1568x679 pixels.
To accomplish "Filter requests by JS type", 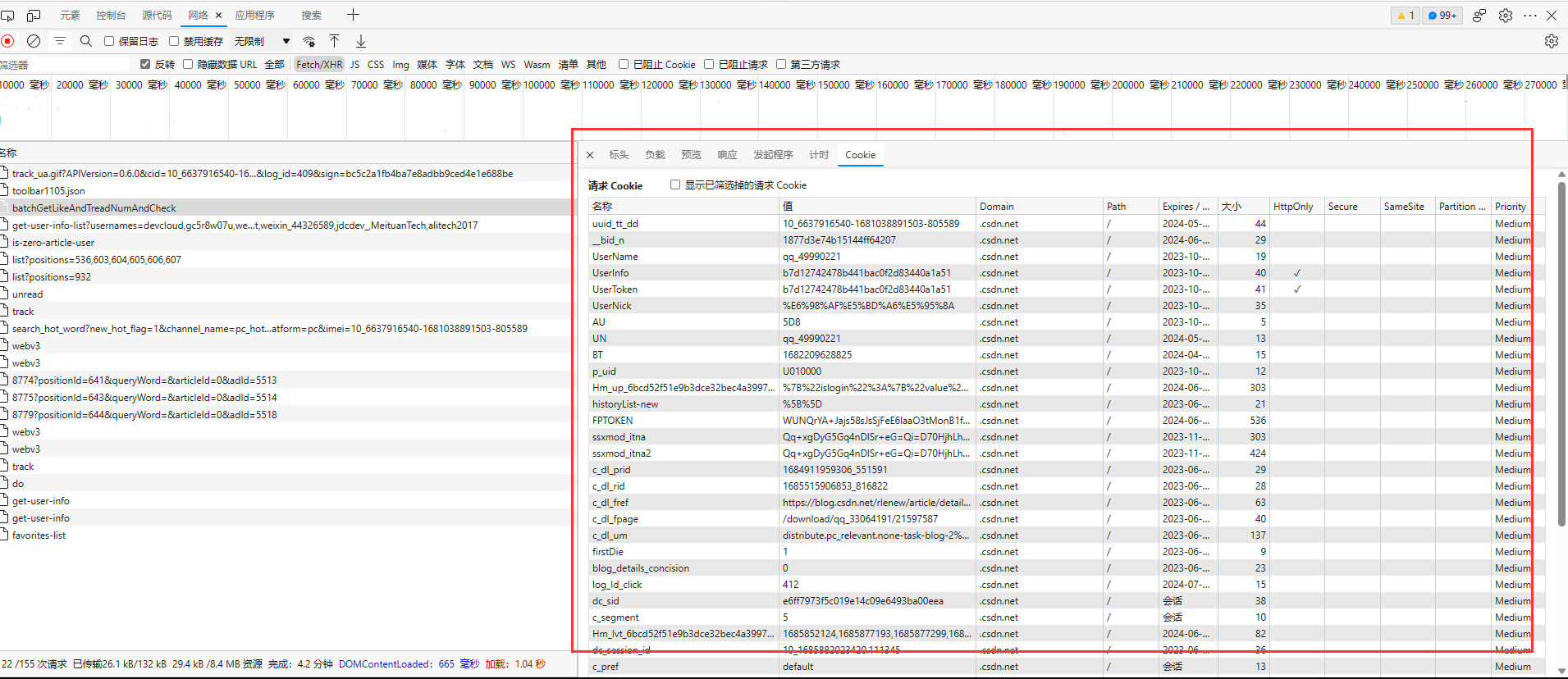I will click(x=354, y=64).
